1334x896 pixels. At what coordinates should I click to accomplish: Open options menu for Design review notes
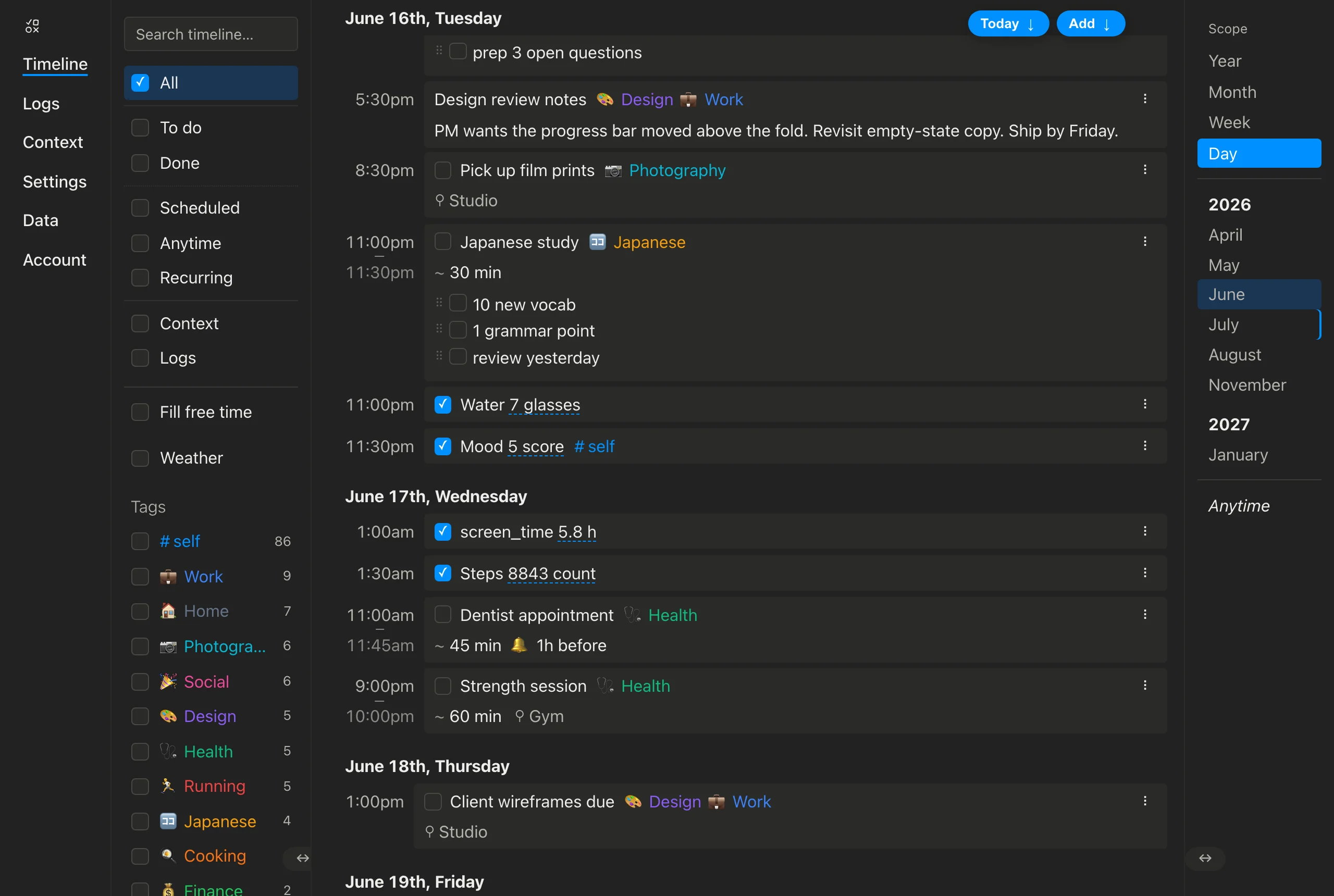coord(1145,99)
